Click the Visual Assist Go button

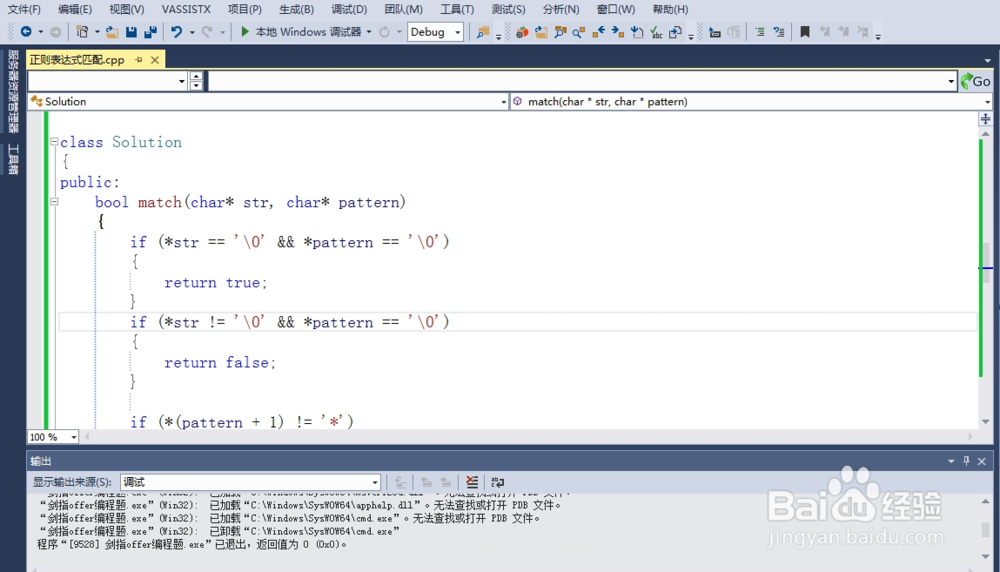click(x=976, y=81)
